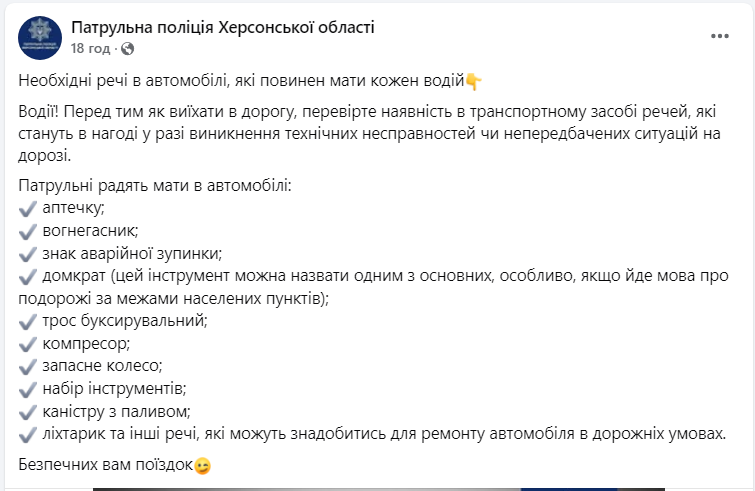
Task: Click the pointing-down hand emoji
Action: pyautogui.click(x=474, y=80)
